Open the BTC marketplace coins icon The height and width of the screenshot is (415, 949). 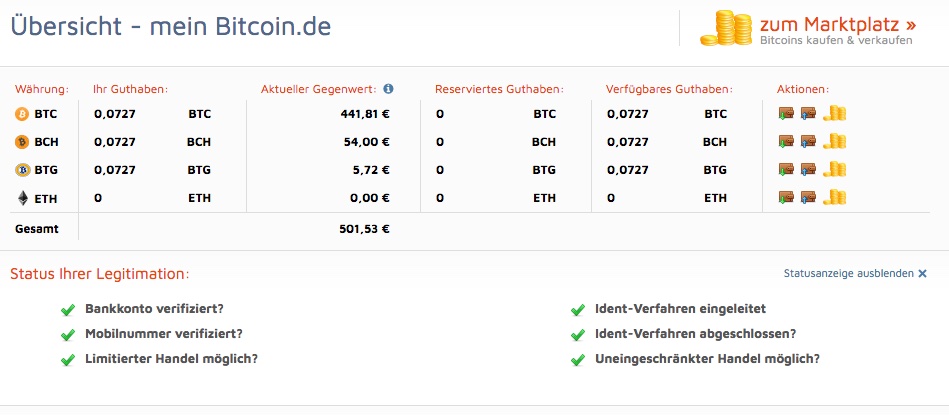(x=834, y=113)
